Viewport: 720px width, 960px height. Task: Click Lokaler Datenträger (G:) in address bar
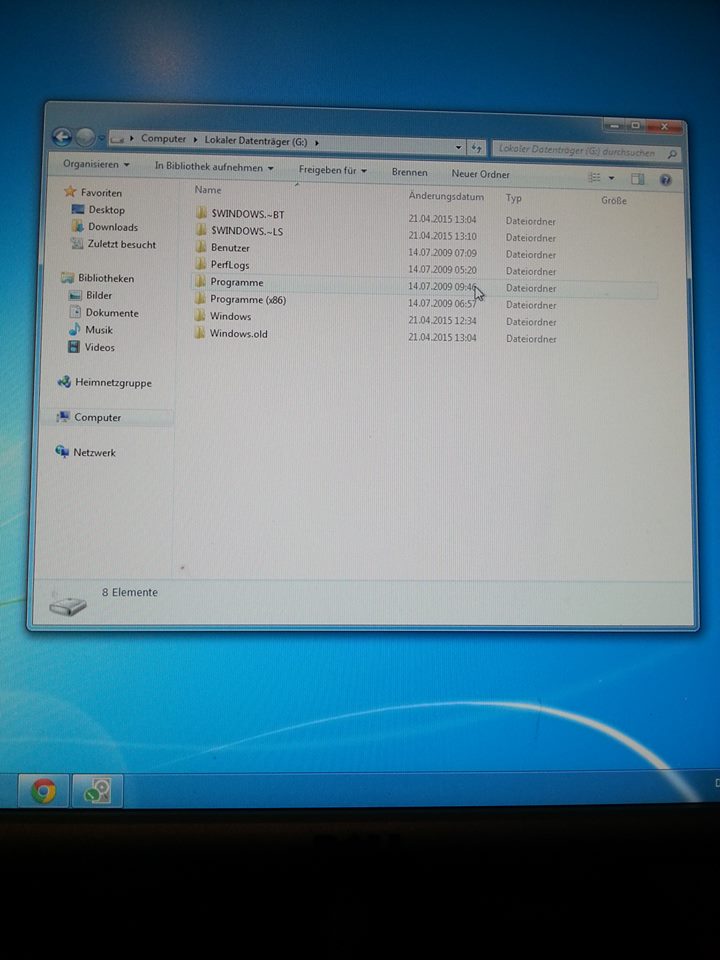[256, 141]
